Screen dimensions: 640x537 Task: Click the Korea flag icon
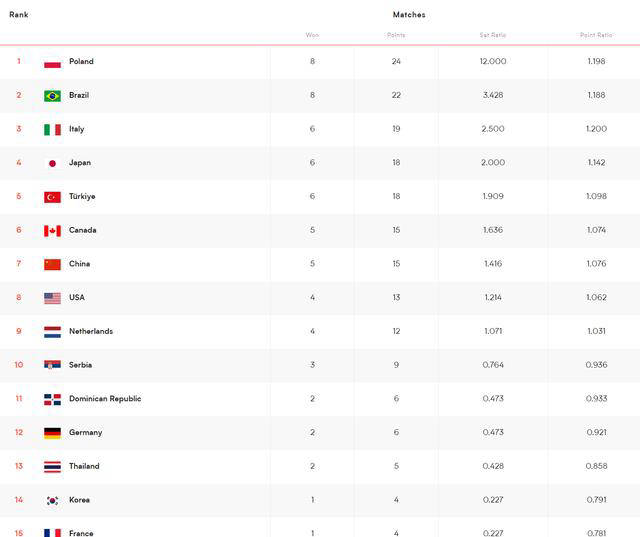52,500
